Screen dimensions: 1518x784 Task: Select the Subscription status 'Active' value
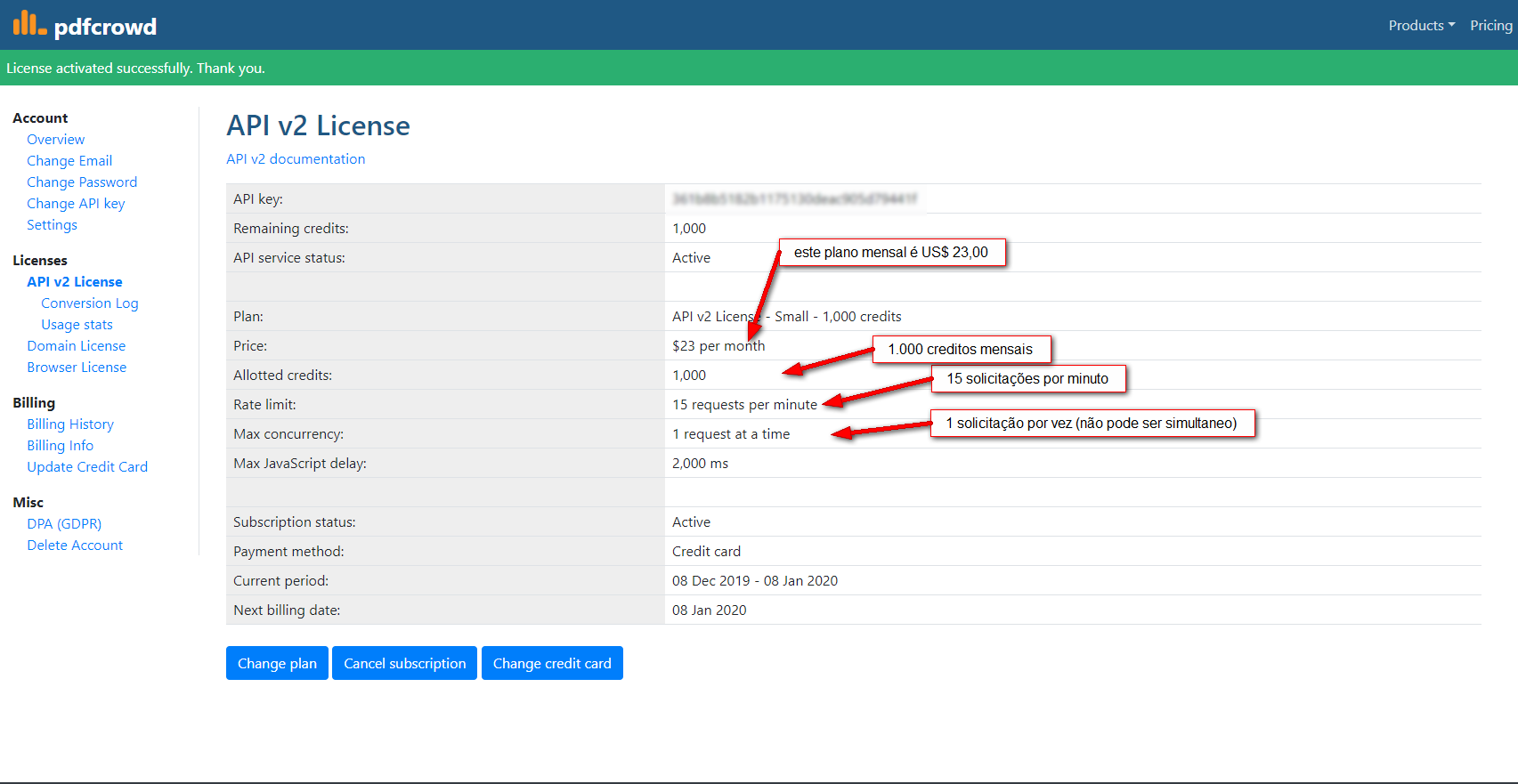click(x=691, y=522)
